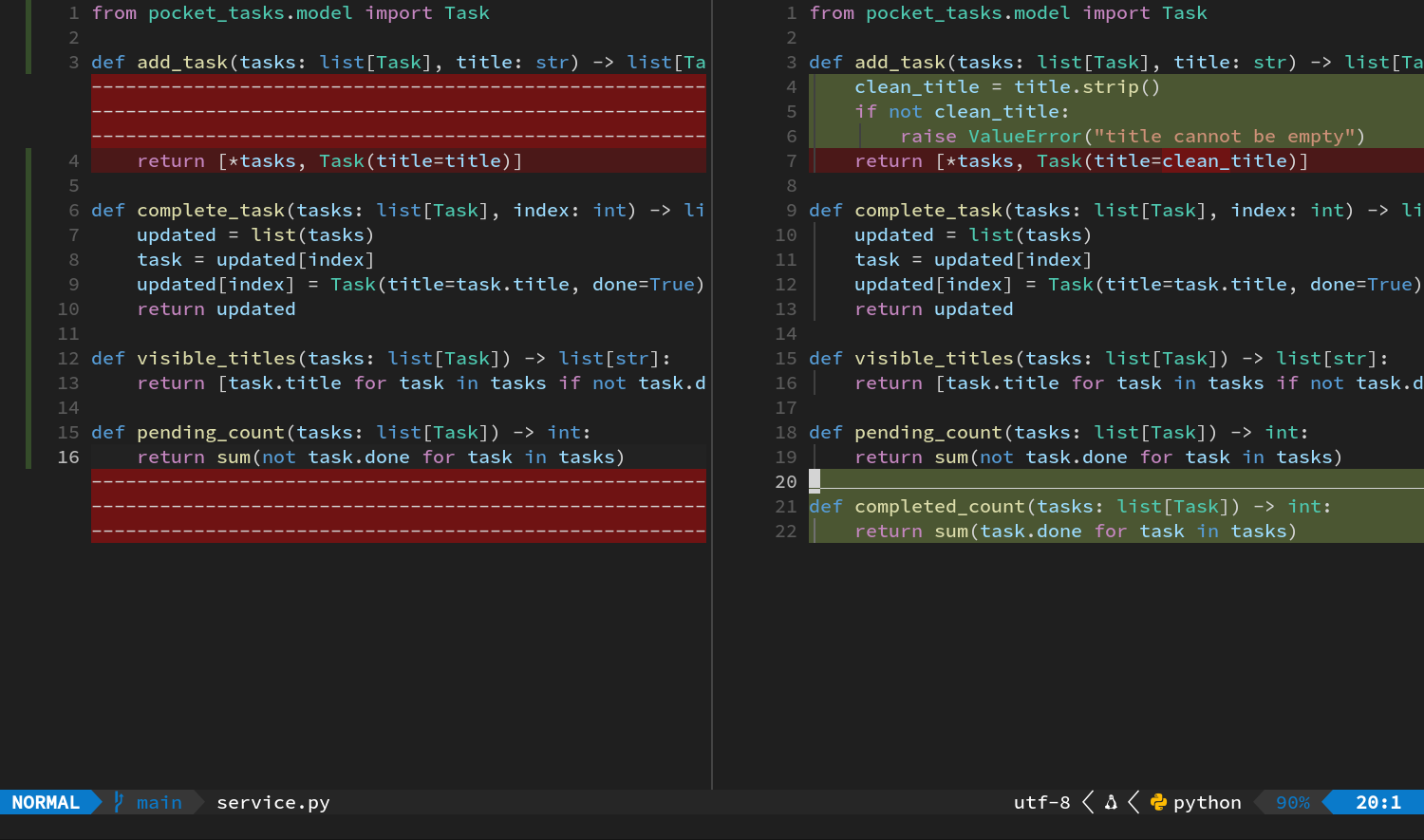1424x840 pixels.
Task: Click the main branch name
Action: [x=159, y=802]
